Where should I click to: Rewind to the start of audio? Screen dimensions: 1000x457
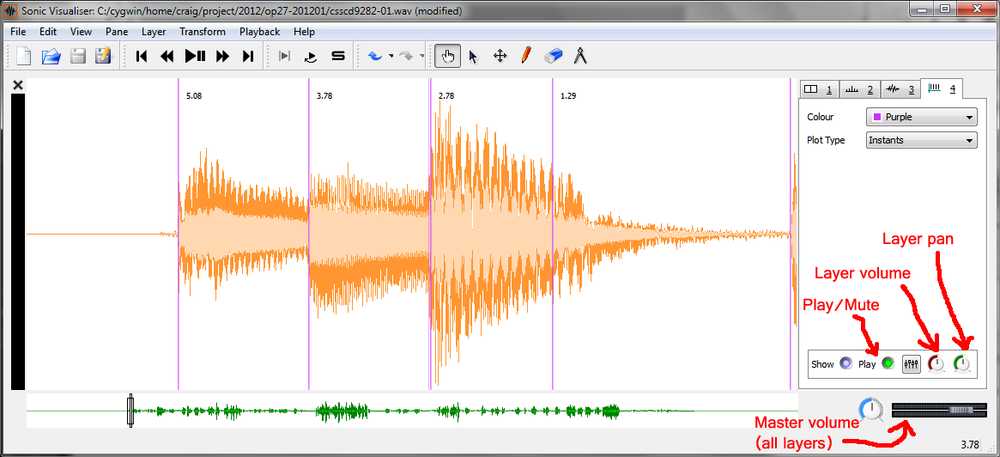(141, 56)
